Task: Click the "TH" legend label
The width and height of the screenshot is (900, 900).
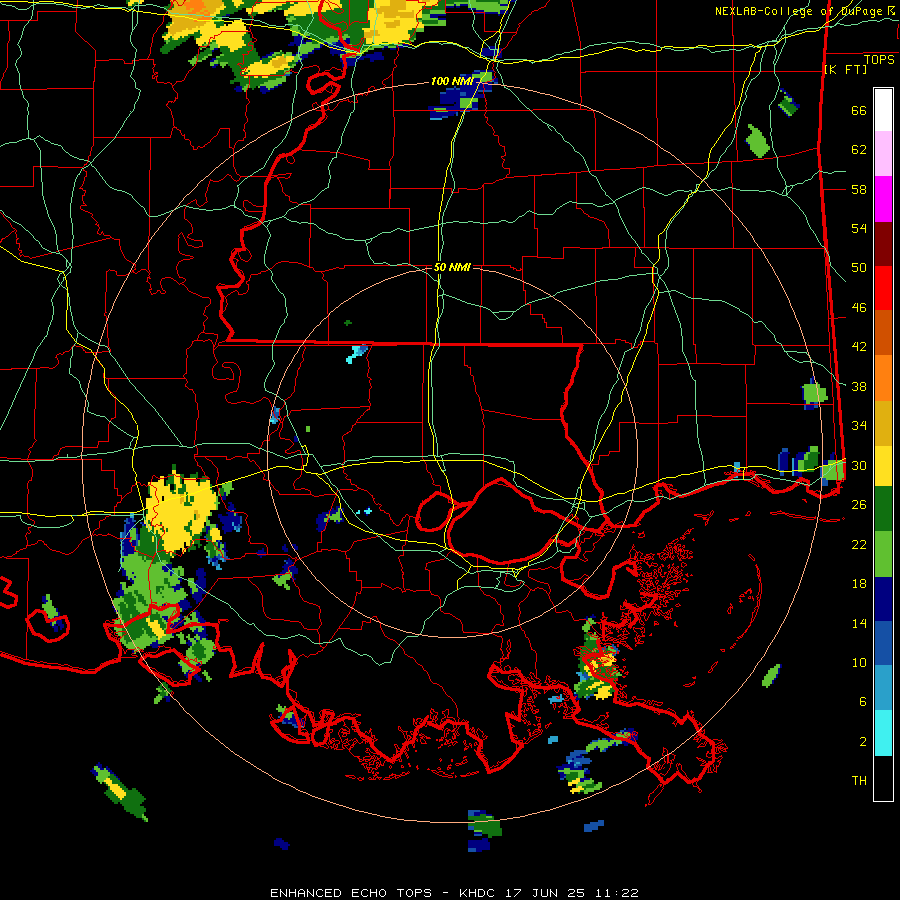Action: pyautogui.click(x=859, y=781)
